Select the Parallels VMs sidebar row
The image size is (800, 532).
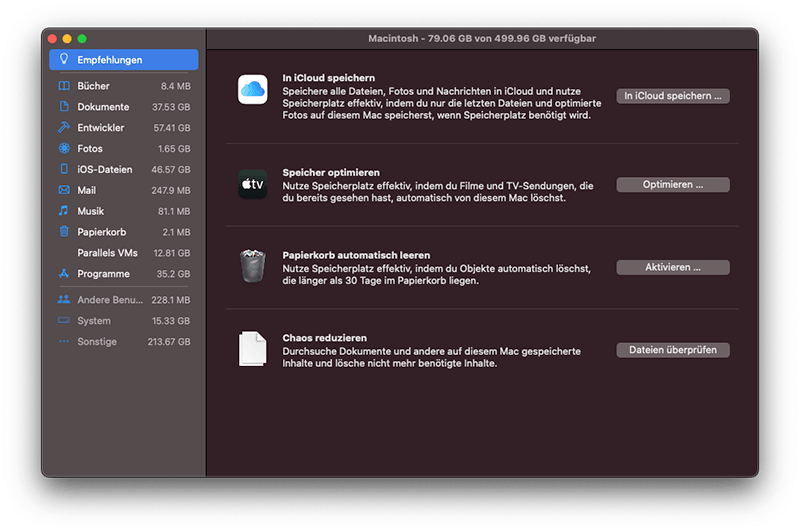point(124,253)
